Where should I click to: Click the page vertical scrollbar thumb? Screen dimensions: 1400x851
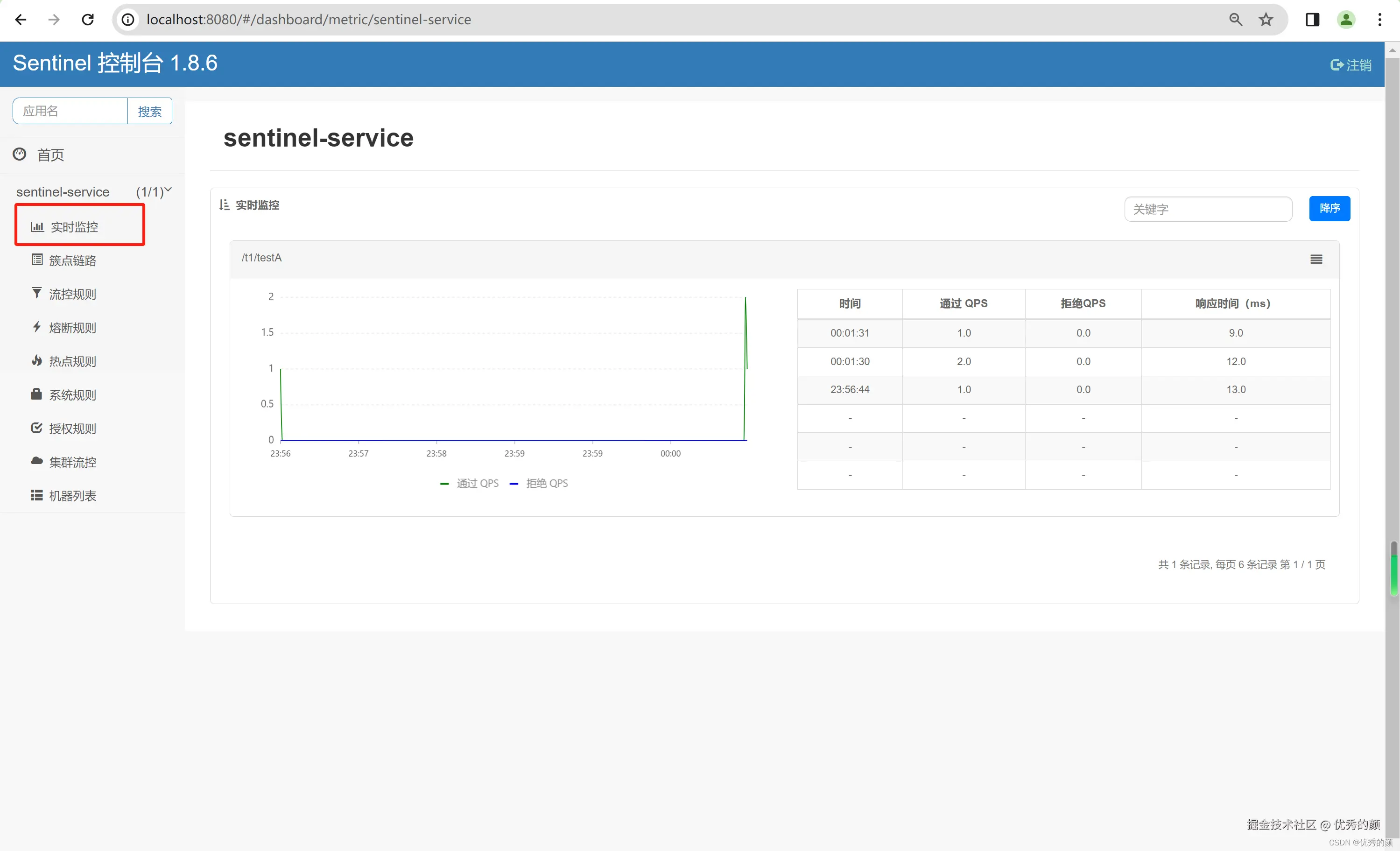coord(1393,568)
